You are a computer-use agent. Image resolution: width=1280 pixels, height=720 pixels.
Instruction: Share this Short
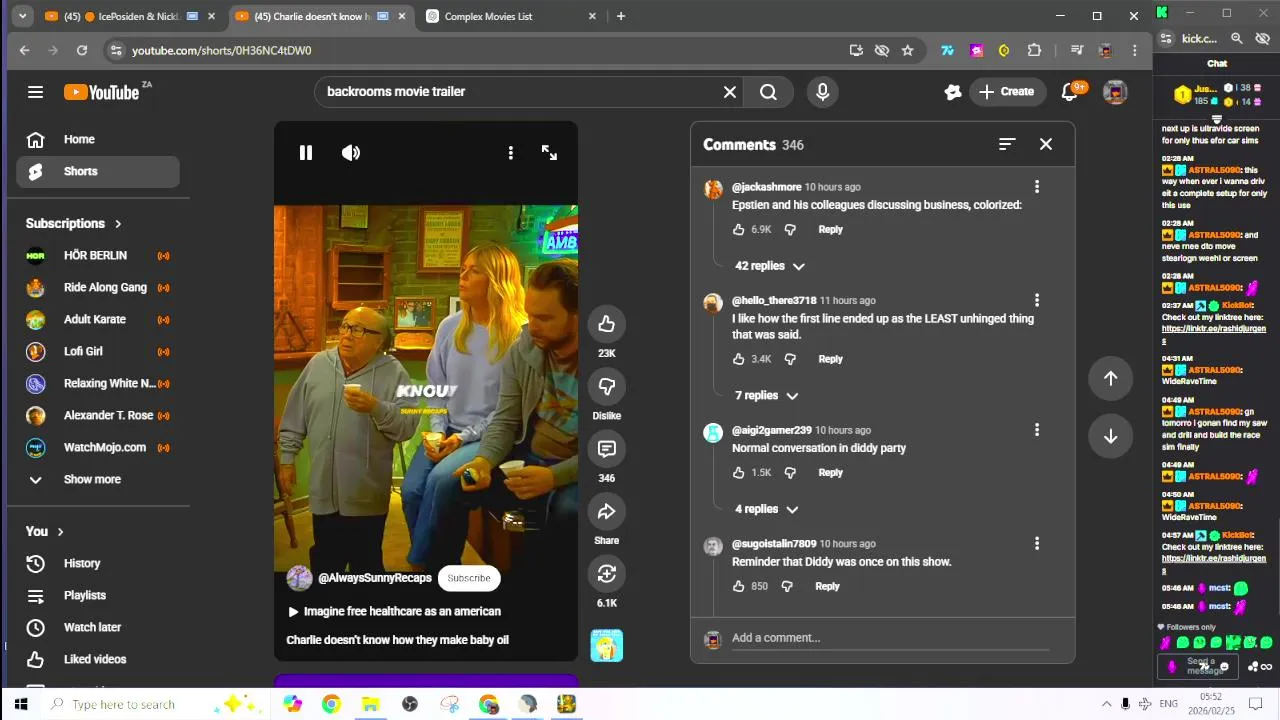pos(606,511)
